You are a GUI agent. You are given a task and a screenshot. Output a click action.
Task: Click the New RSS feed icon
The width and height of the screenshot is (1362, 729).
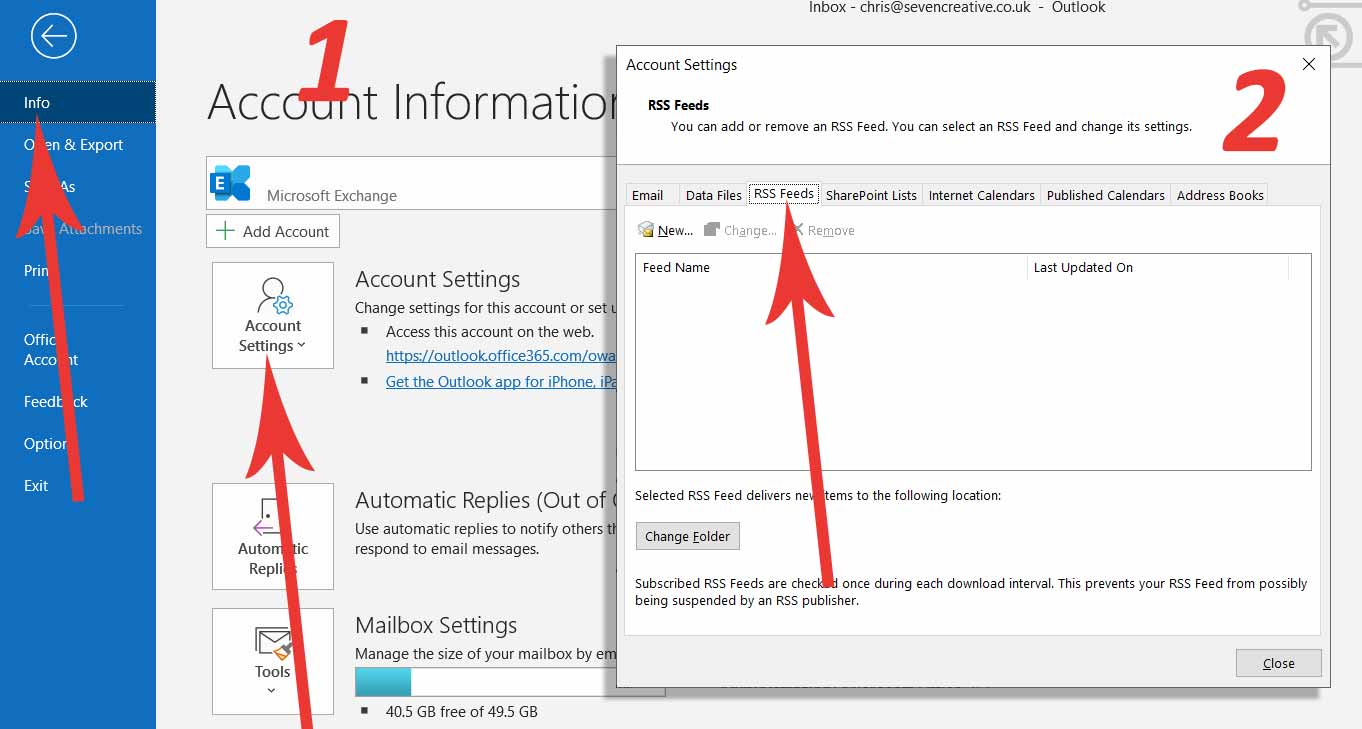[646, 230]
